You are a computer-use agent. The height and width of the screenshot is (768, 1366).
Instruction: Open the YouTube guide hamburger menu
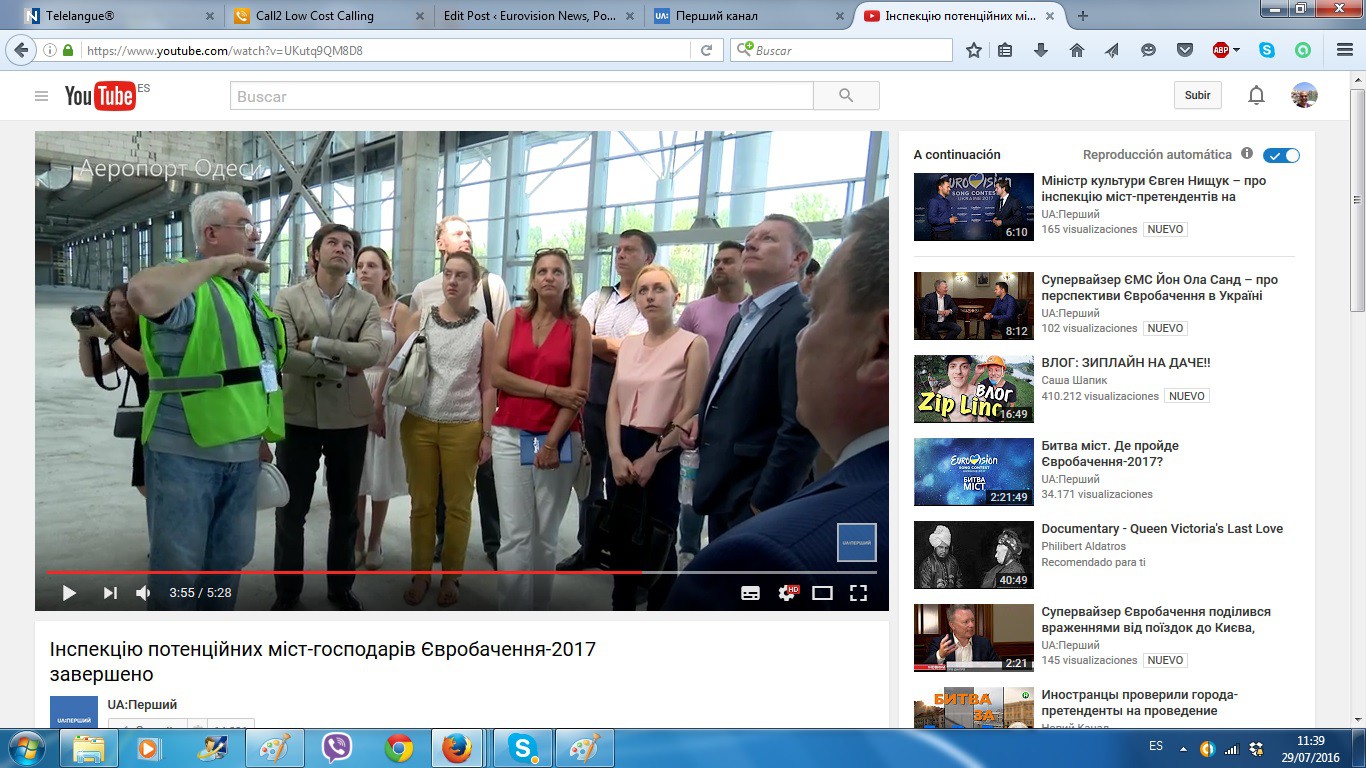41,96
